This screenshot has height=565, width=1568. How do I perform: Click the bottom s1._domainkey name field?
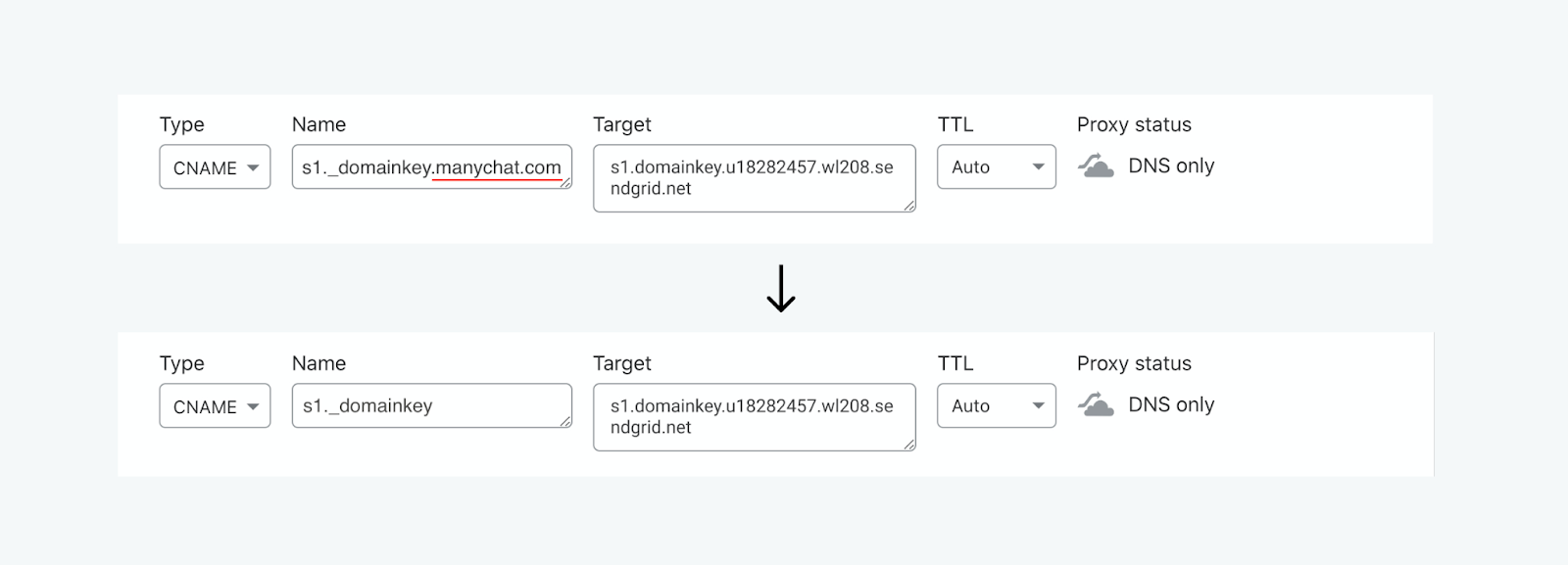[x=432, y=405]
